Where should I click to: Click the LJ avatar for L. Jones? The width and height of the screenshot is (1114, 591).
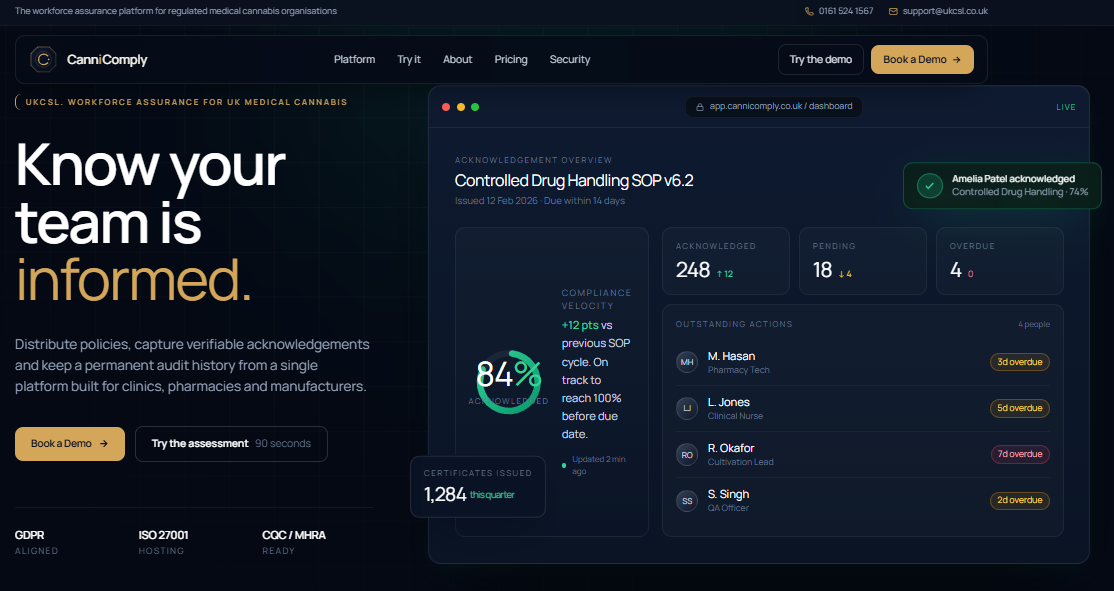687,408
